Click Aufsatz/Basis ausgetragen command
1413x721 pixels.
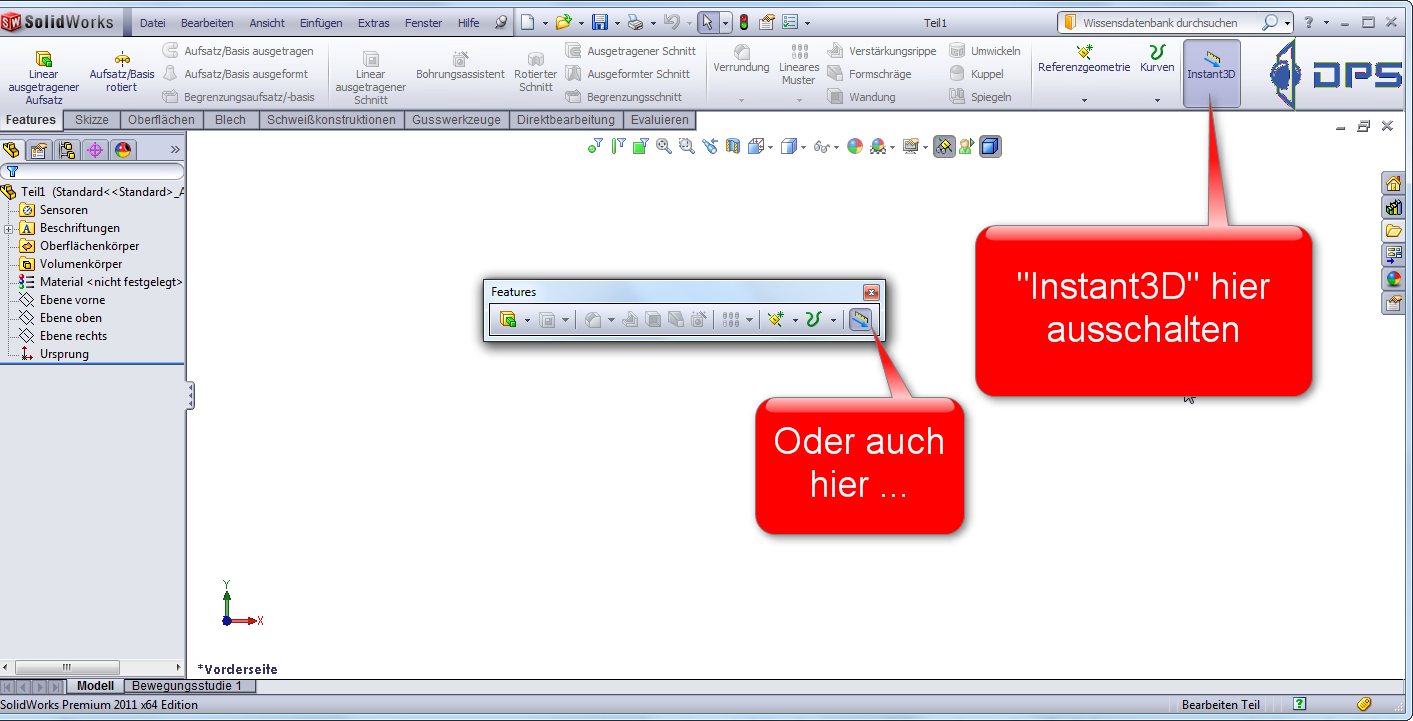(238, 51)
